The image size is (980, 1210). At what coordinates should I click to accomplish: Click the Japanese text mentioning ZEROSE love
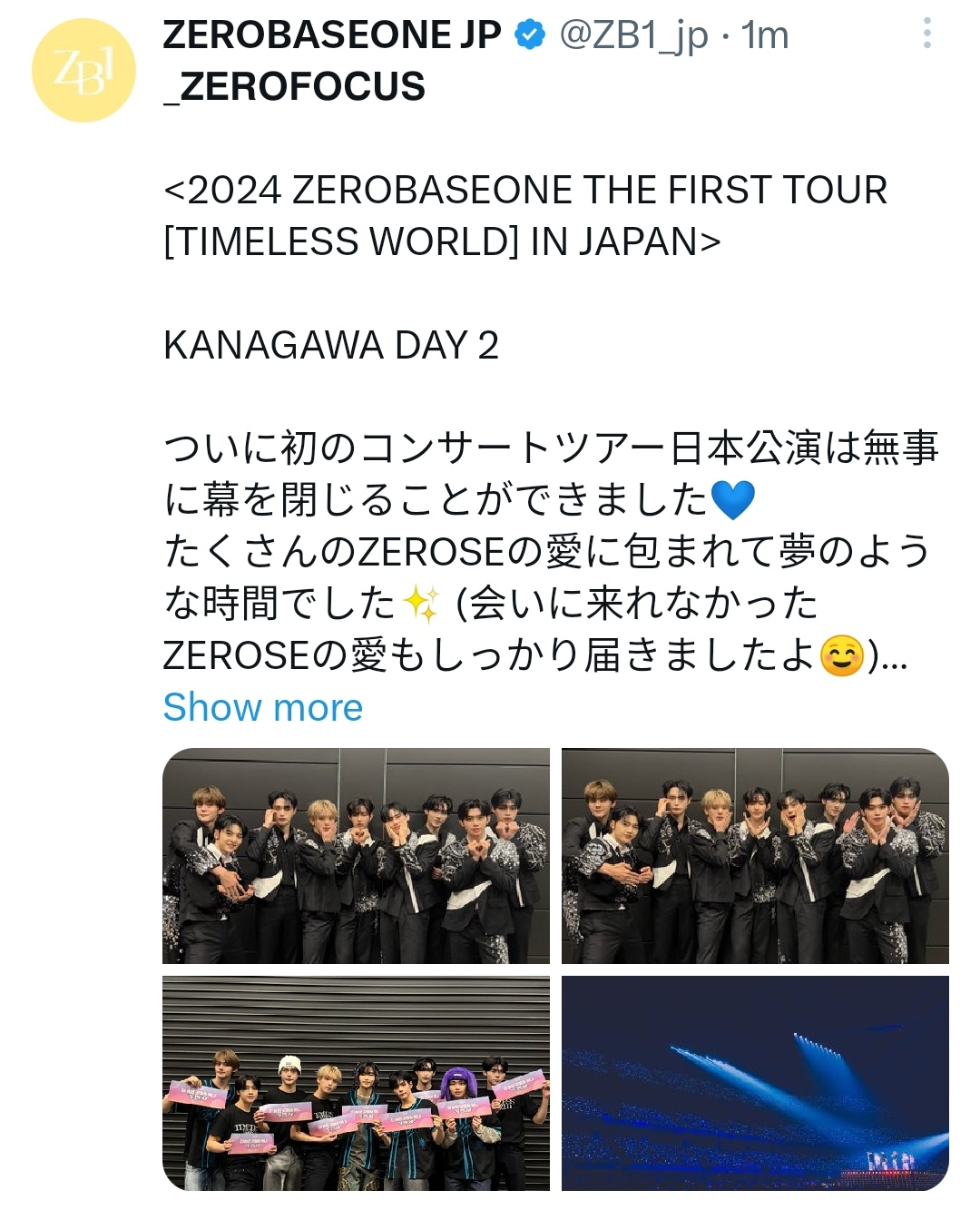[547, 552]
